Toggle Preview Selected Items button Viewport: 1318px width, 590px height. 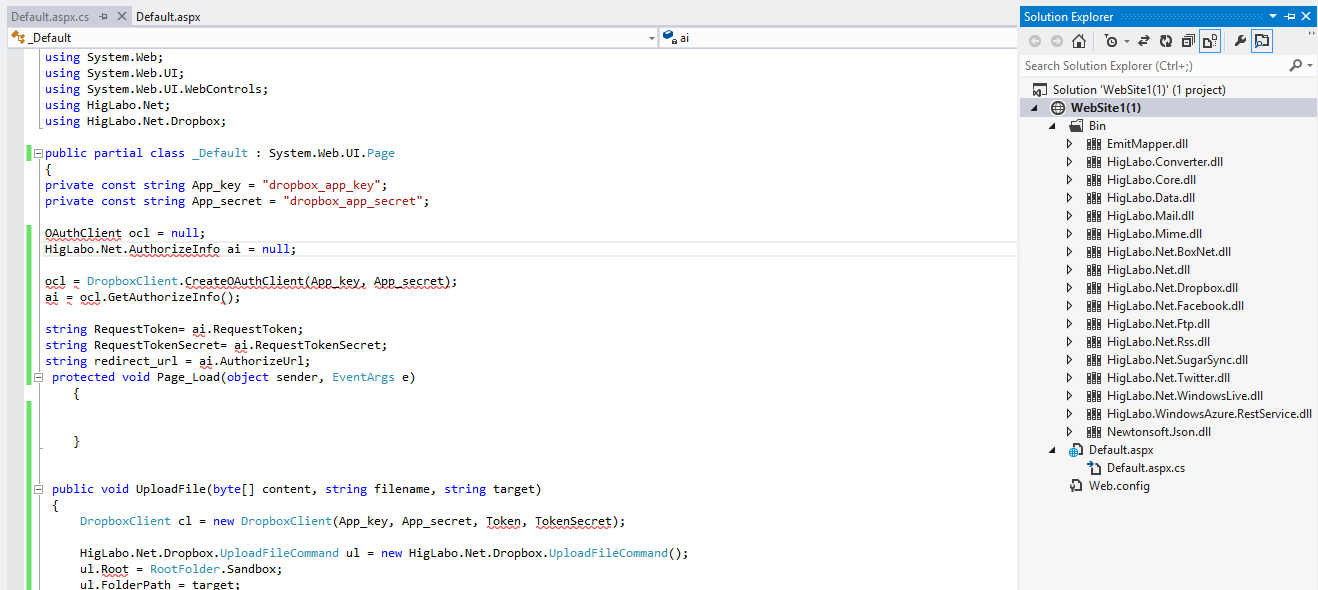1262,41
